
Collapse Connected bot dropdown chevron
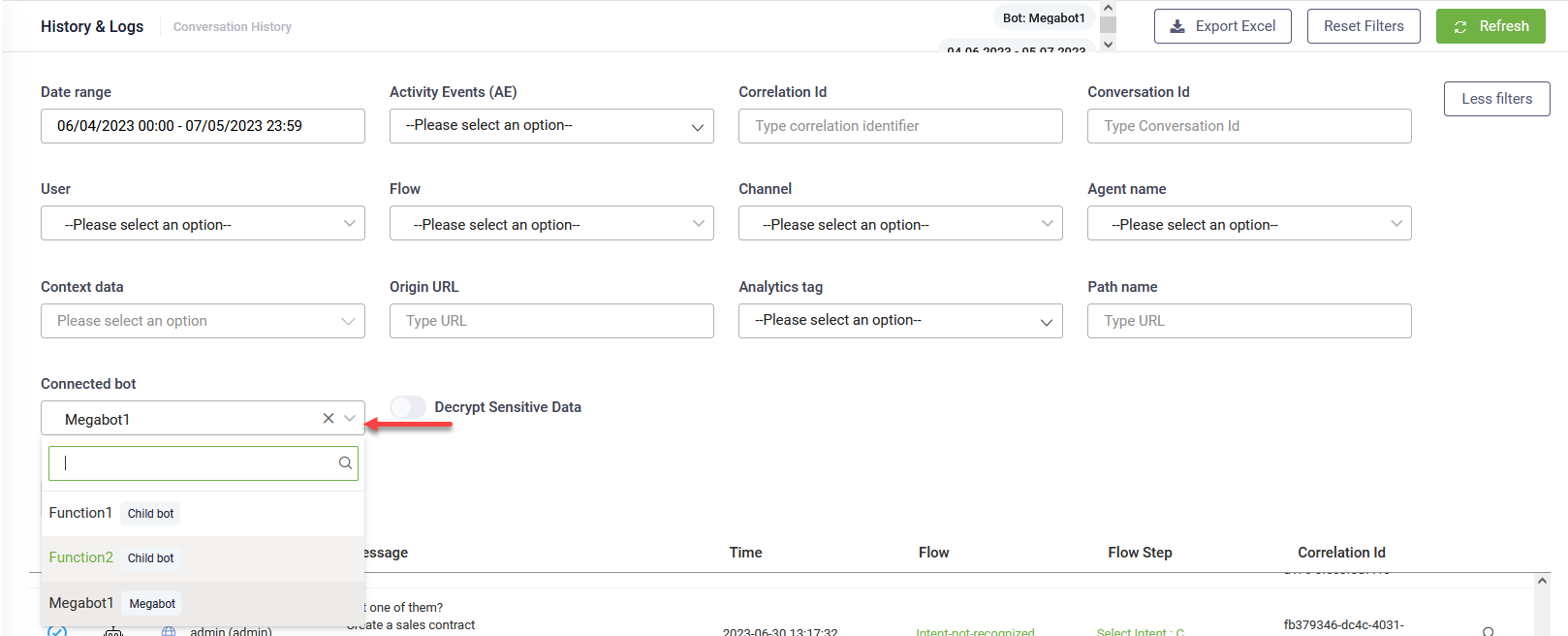pos(350,418)
